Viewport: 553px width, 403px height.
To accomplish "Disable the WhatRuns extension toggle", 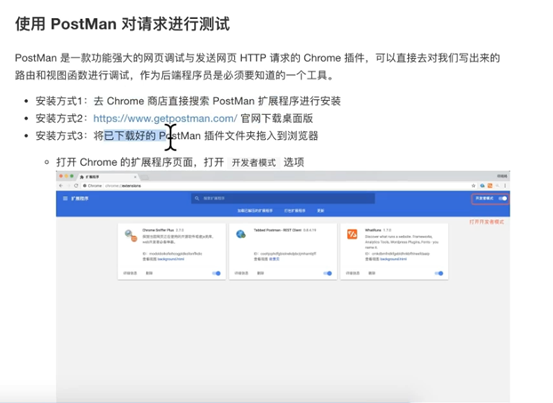I will 439,273.
